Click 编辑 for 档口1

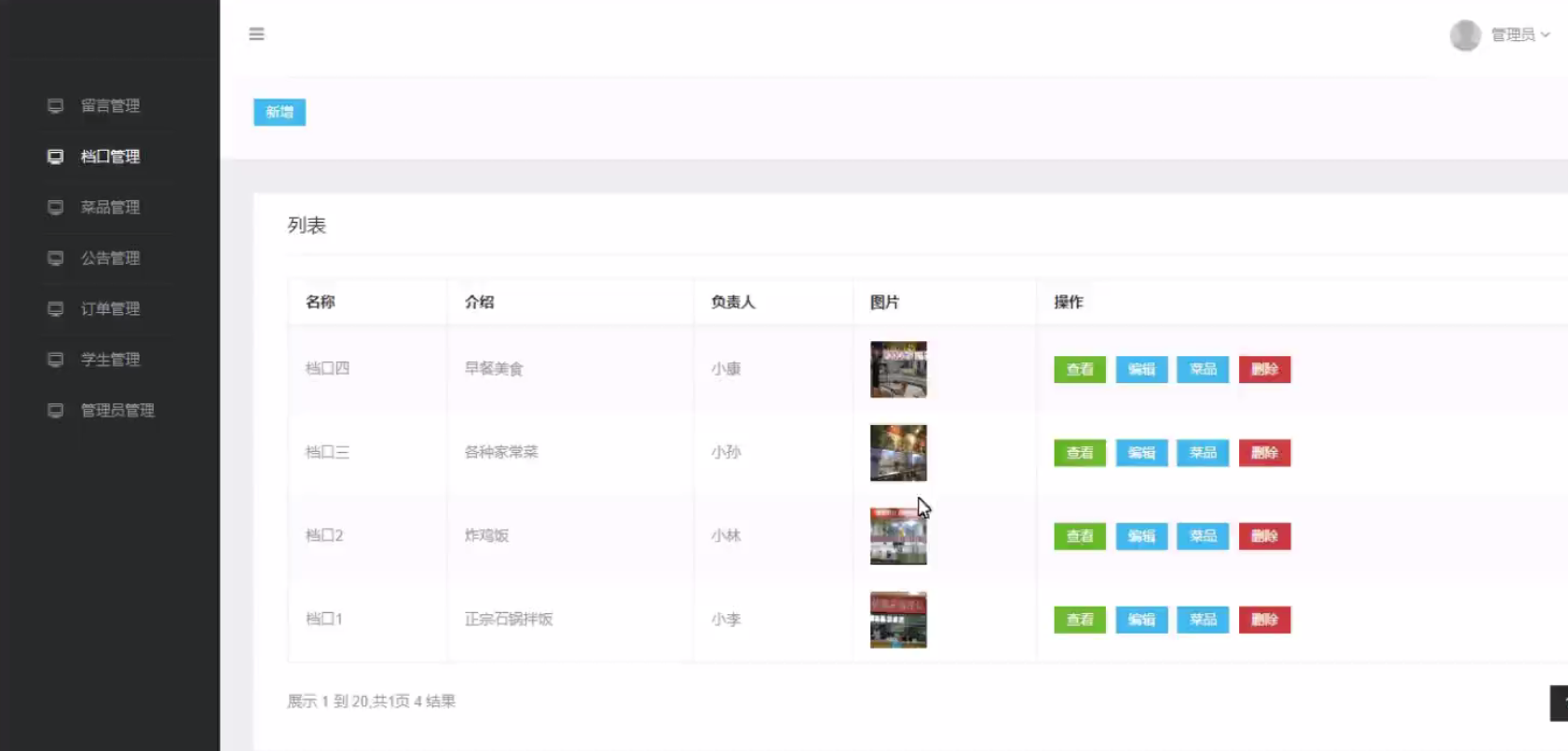coord(1141,620)
